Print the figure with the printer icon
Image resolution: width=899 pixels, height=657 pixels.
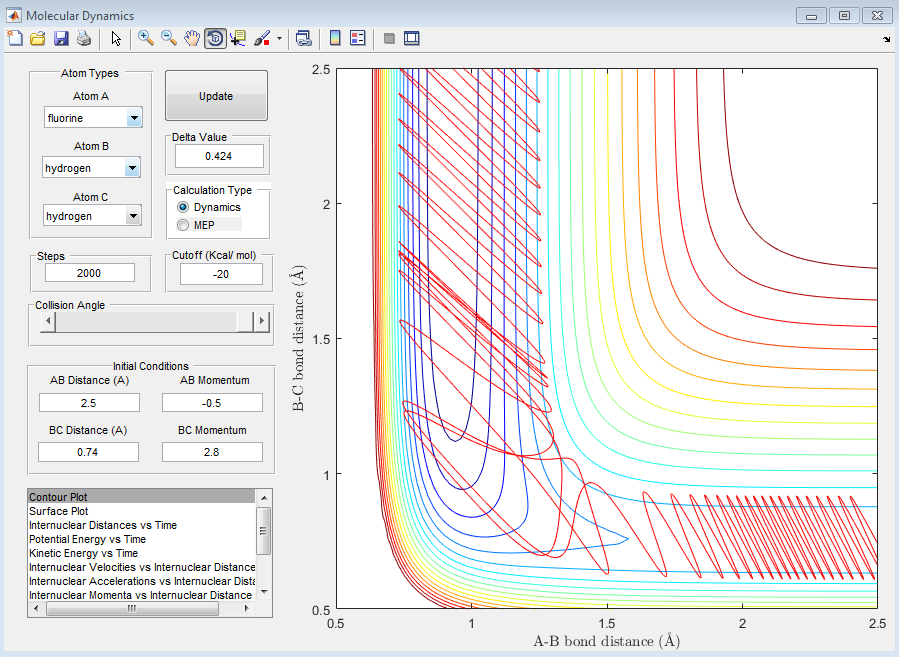coord(84,38)
